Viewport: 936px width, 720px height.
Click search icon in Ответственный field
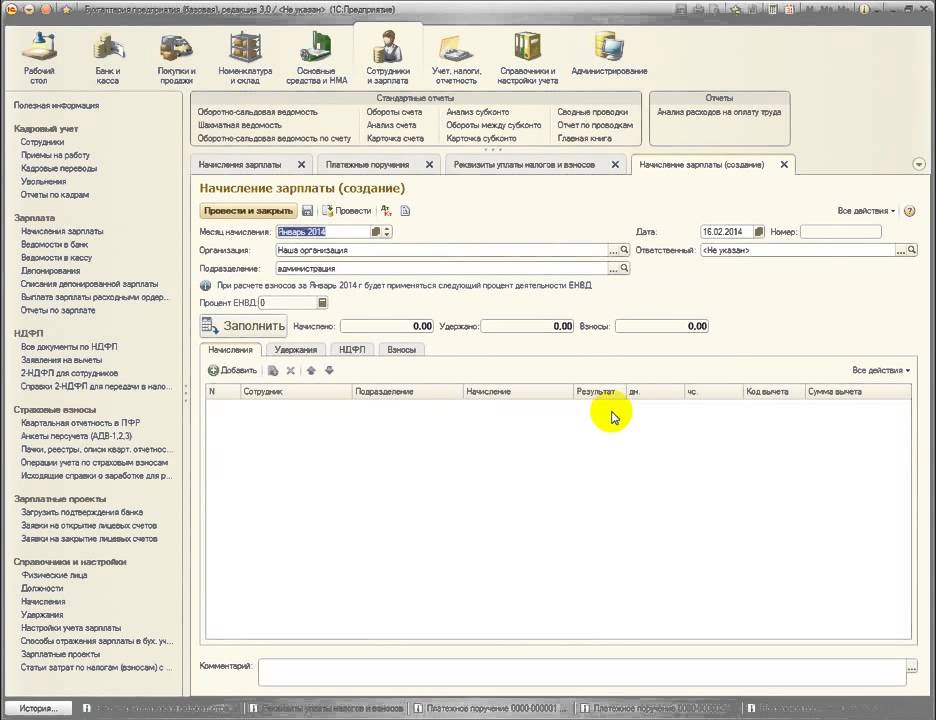pos(912,250)
